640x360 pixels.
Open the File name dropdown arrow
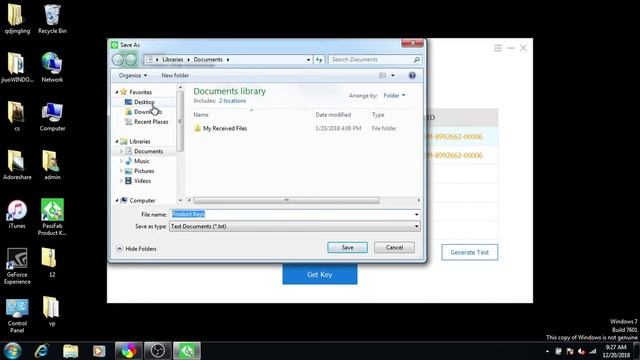tap(416, 214)
